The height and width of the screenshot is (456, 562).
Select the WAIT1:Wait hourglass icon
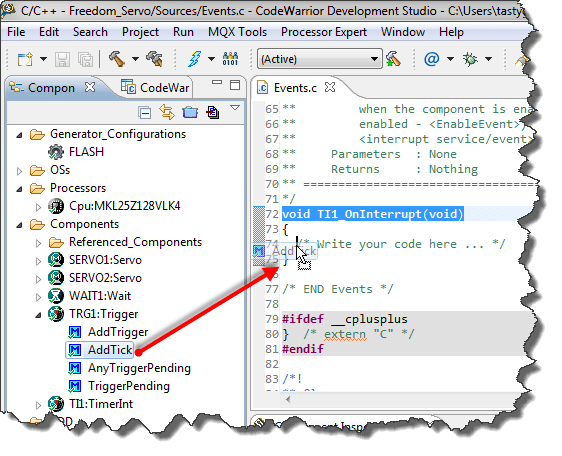(x=56, y=296)
